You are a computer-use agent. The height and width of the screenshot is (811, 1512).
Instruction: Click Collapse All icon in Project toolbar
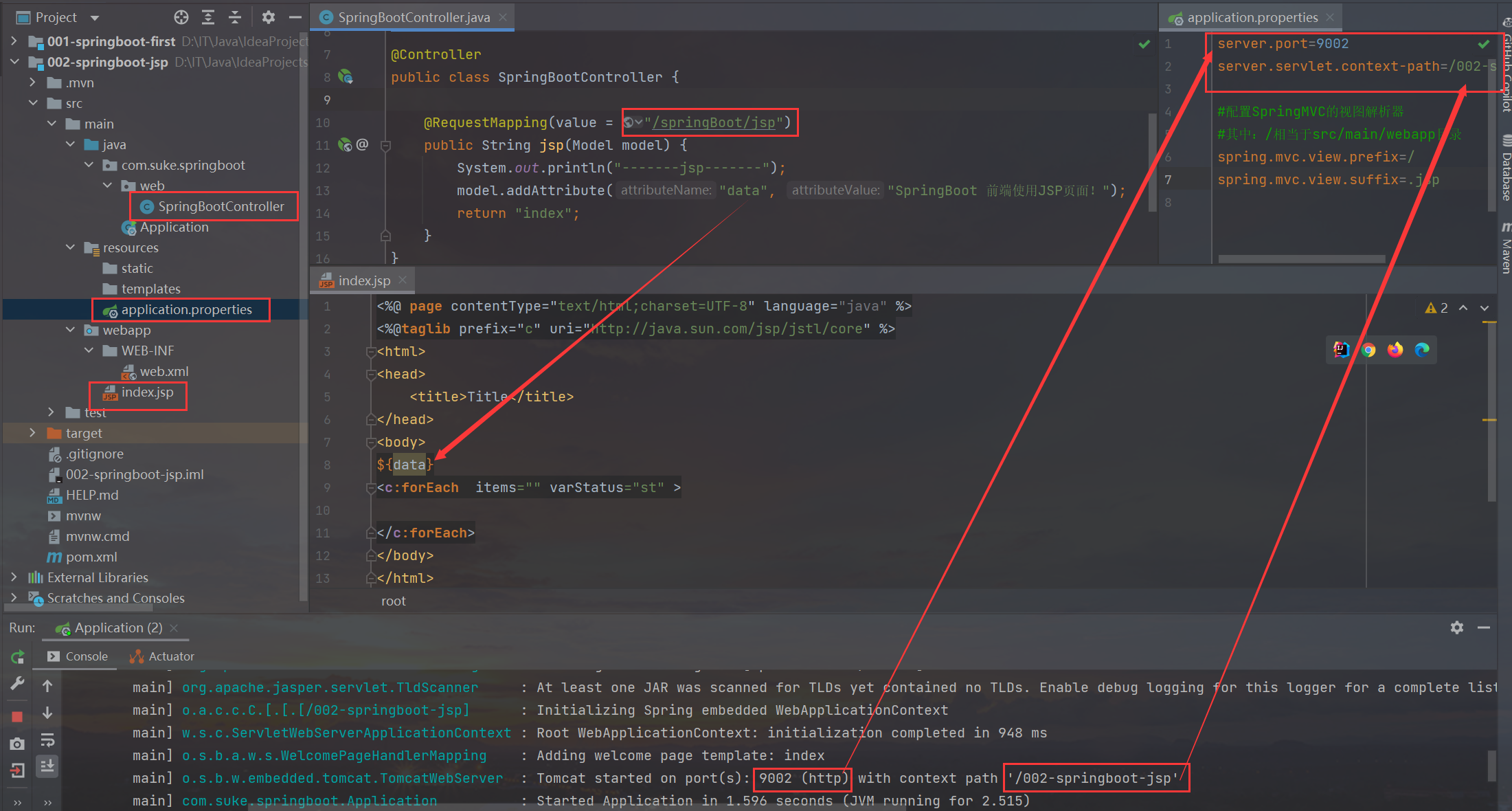point(235,17)
